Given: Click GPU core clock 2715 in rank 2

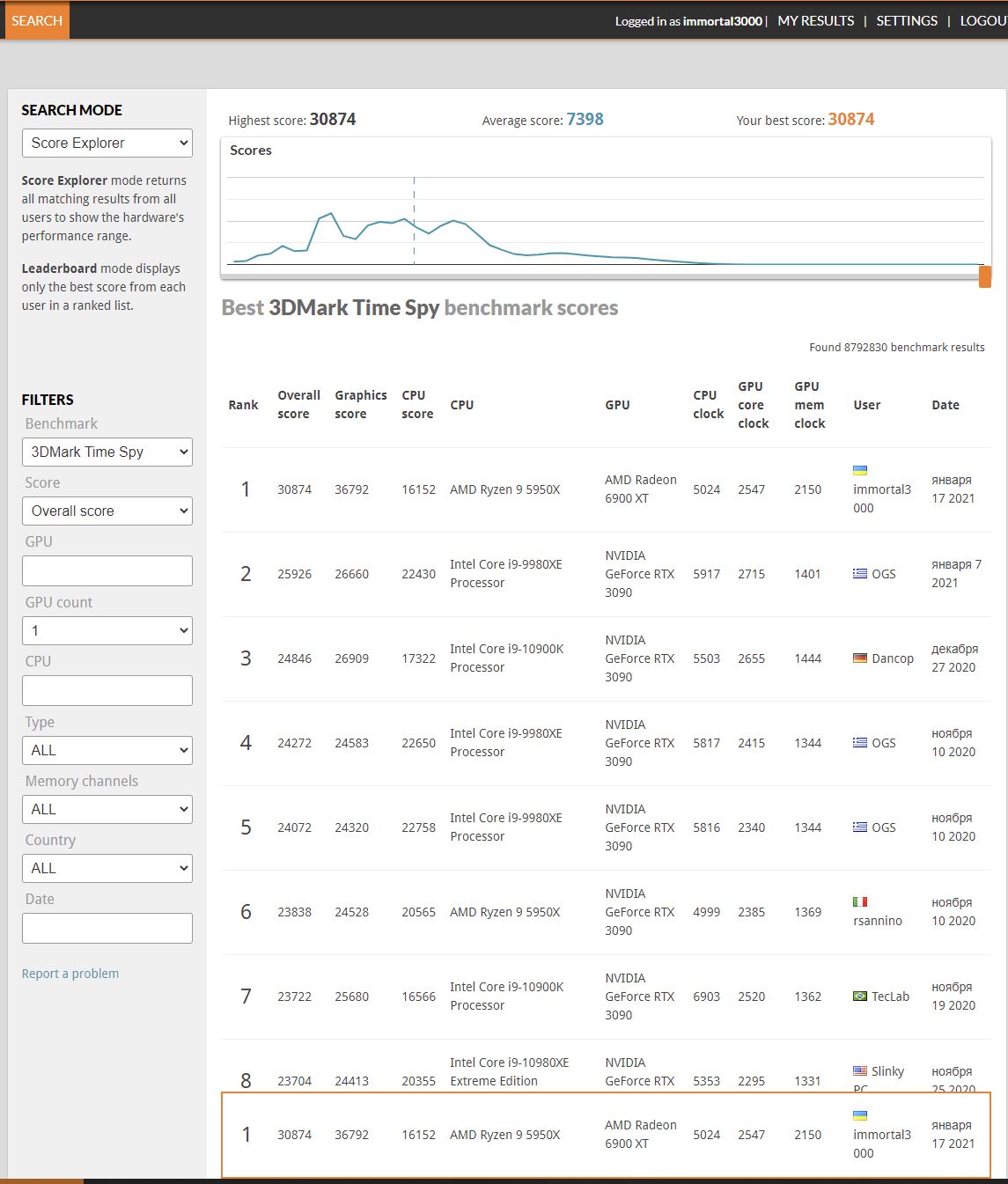Looking at the screenshot, I should pos(751,574).
